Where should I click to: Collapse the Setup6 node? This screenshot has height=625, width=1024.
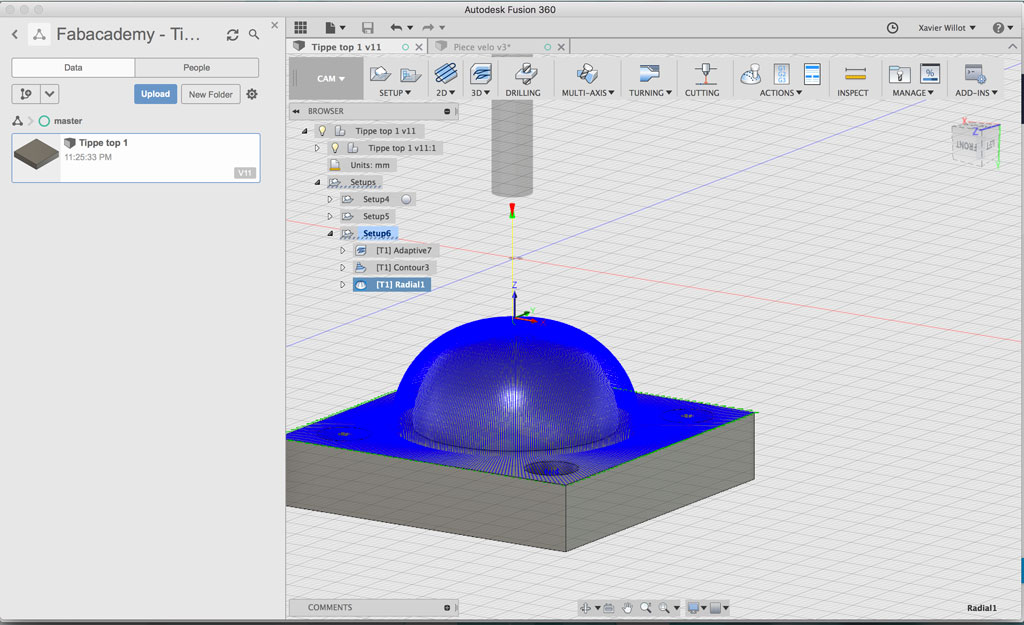[330, 233]
